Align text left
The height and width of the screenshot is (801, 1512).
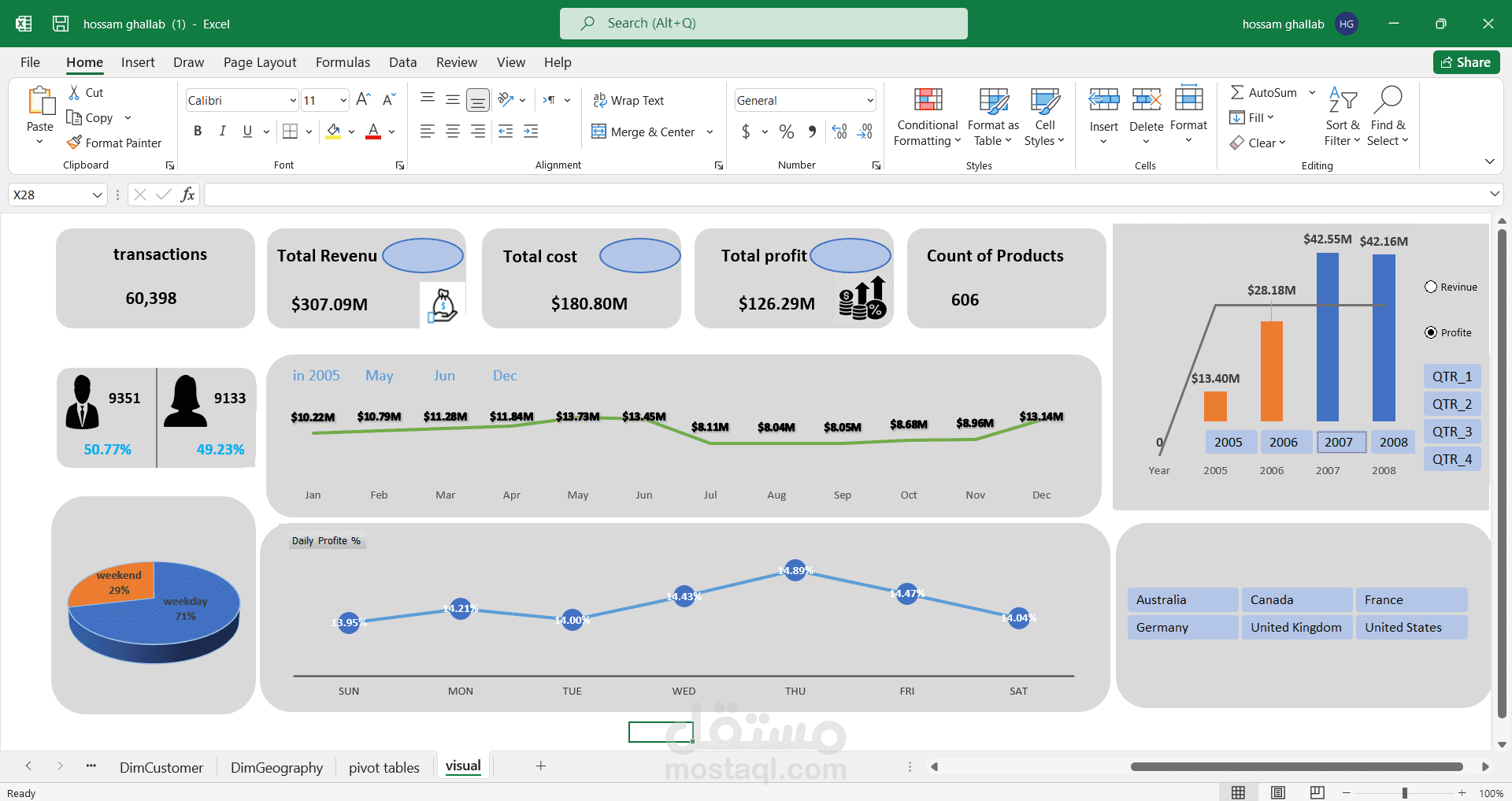tap(428, 132)
